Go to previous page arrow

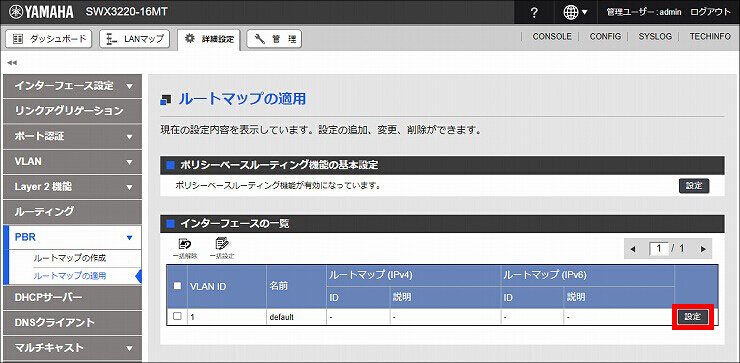click(x=633, y=249)
